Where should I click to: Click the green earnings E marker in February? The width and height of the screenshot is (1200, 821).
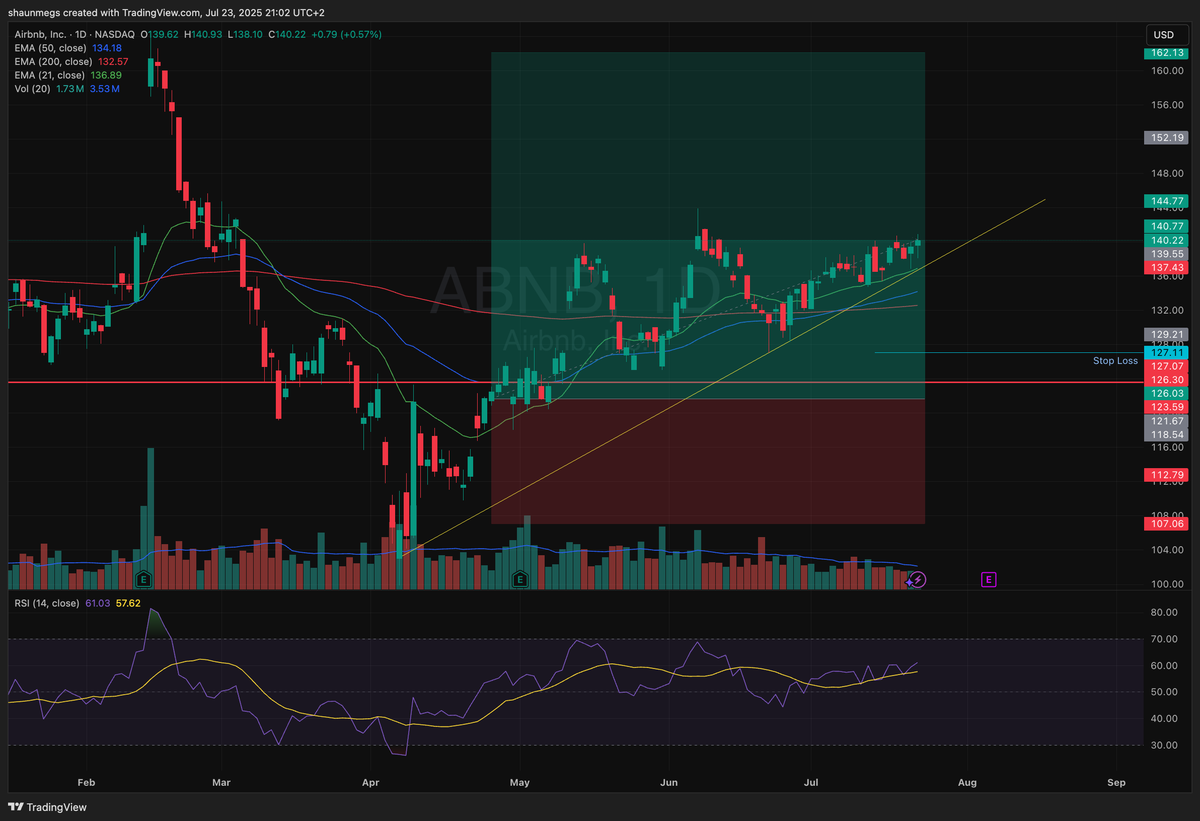pyautogui.click(x=144, y=579)
